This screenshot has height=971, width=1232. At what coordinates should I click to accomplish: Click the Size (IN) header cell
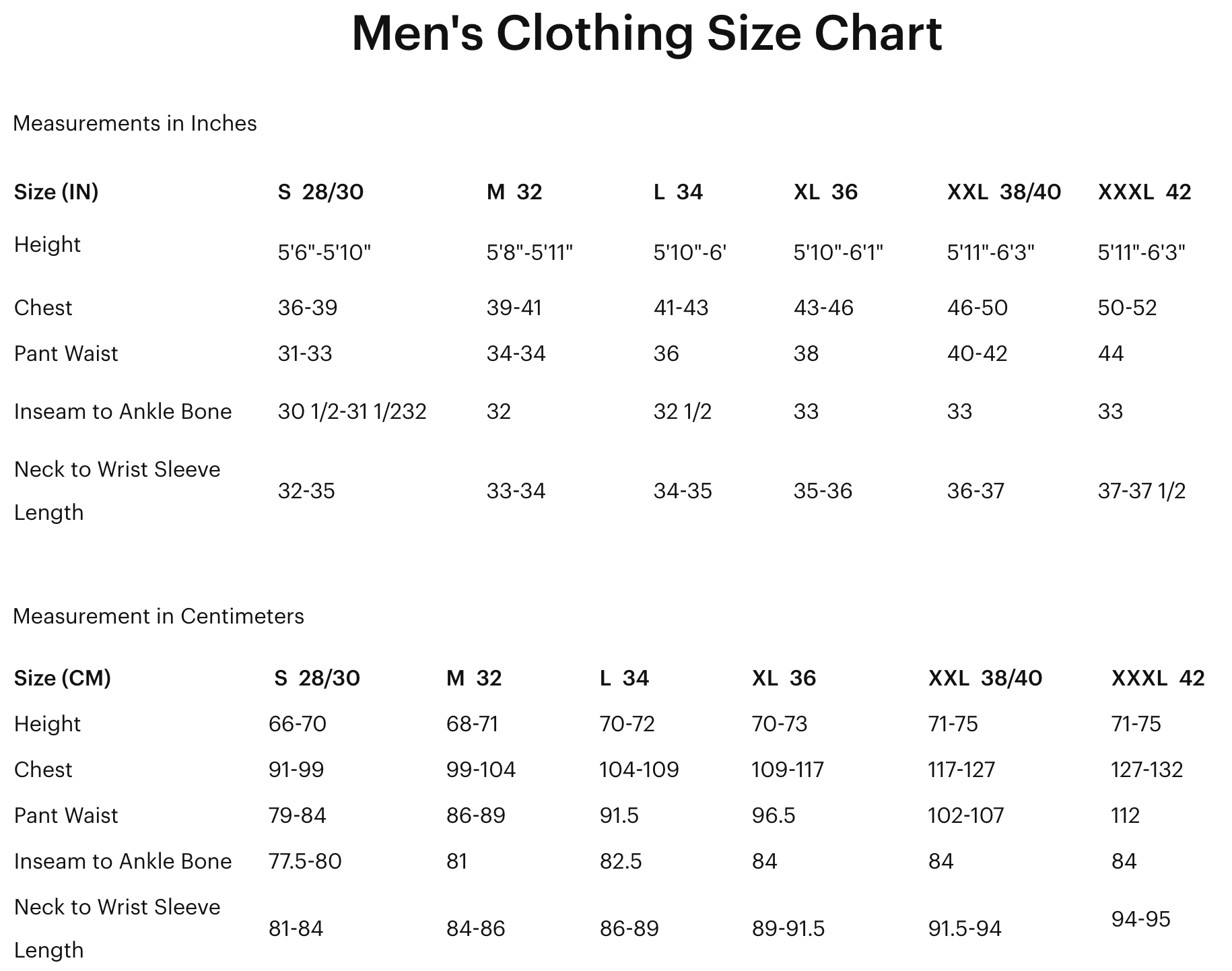tap(56, 192)
